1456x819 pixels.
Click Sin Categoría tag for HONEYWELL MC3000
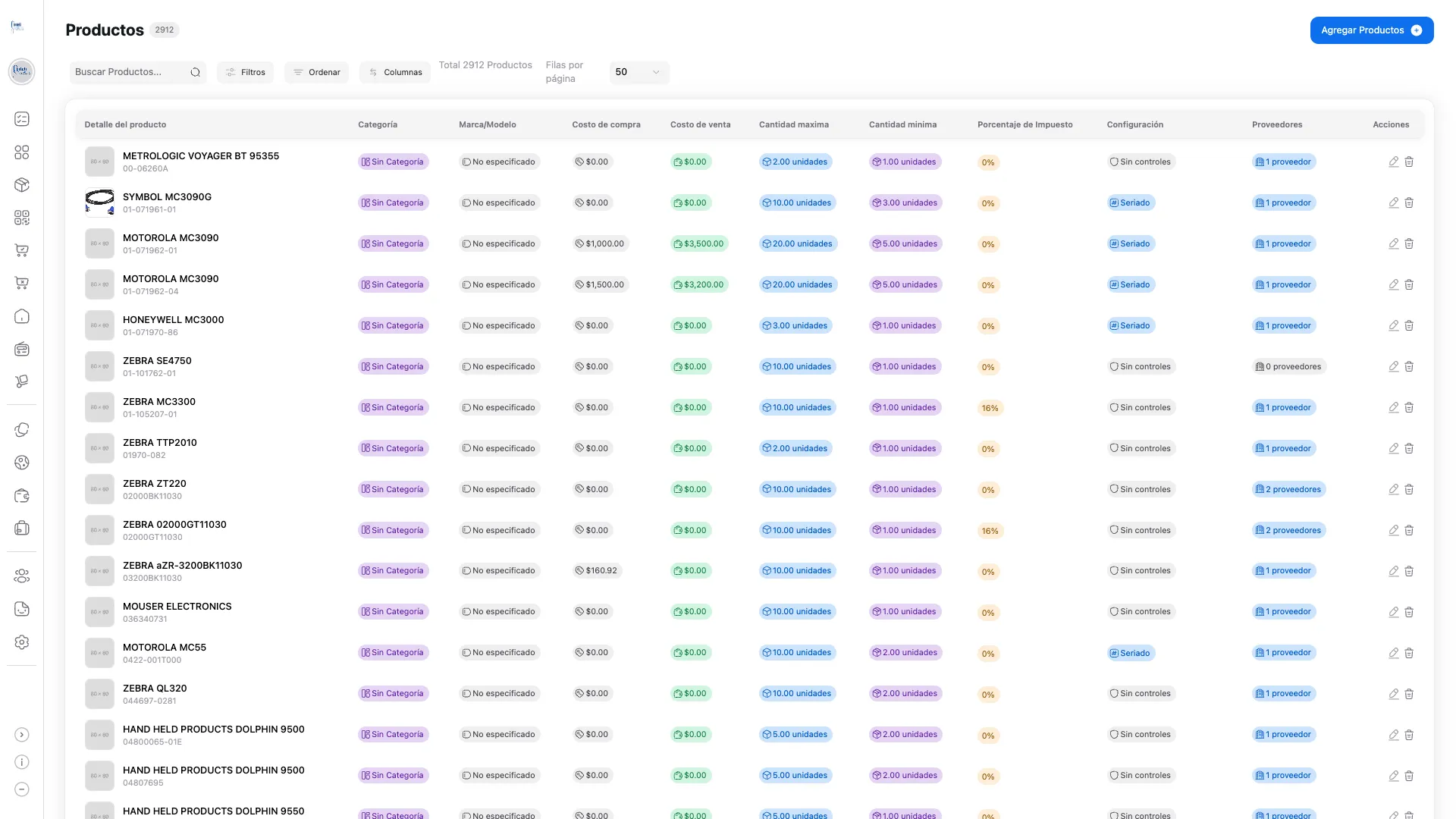tap(393, 325)
